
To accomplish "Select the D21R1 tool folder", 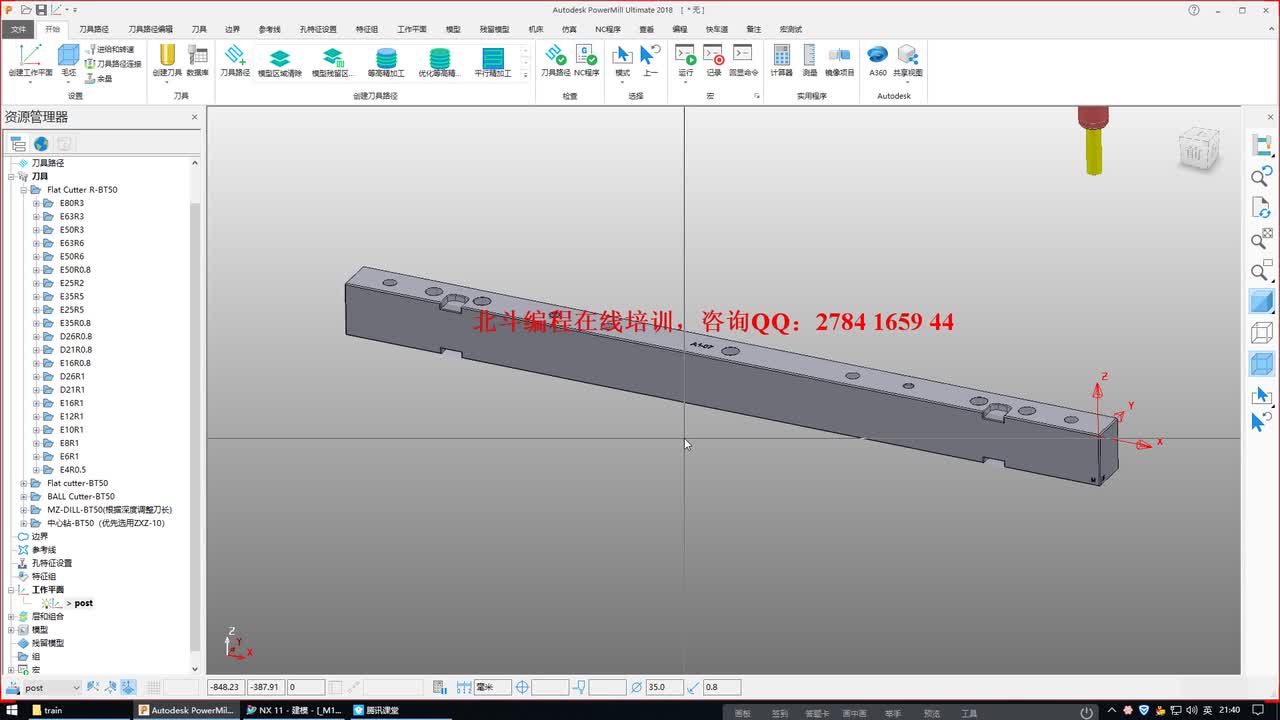I will [72, 390].
